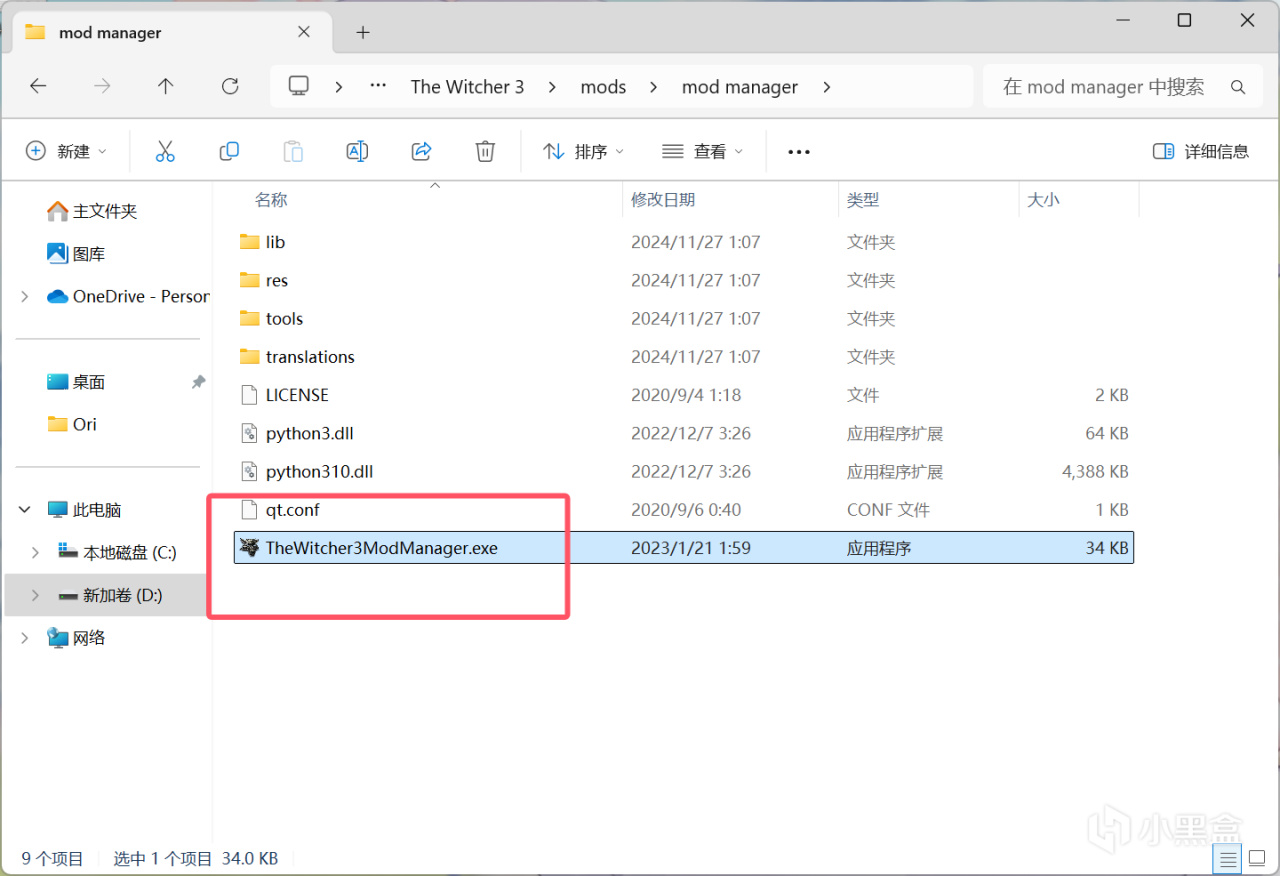Viewport: 1280px width, 876px height.
Task: Expand the chevron after mod manager in address bar
Action: (x=826, y=87)
